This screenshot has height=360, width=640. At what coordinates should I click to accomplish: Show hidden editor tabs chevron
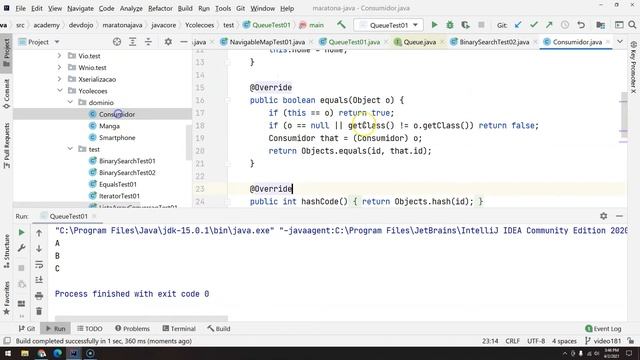click(620, 42)
